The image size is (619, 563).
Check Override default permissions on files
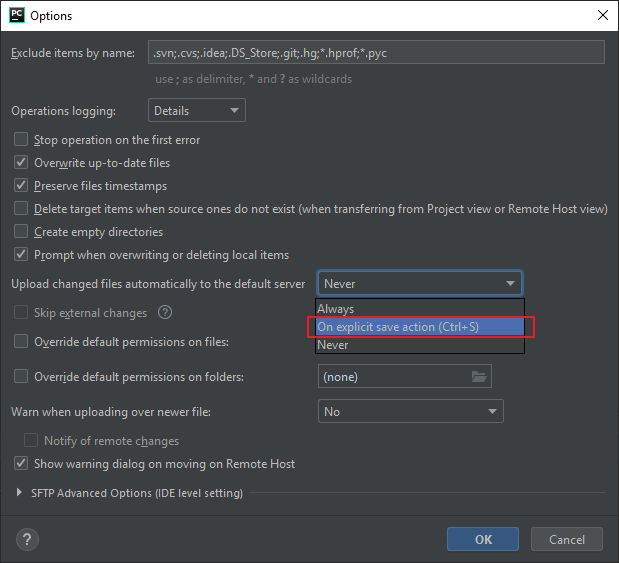tap(21, 342)
